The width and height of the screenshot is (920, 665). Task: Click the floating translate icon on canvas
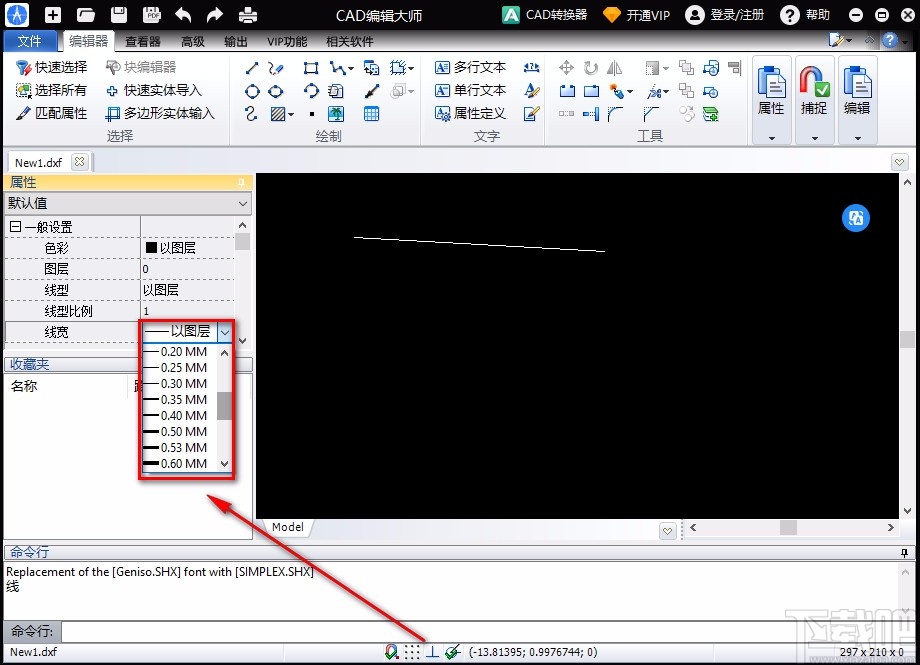point(856,218)
